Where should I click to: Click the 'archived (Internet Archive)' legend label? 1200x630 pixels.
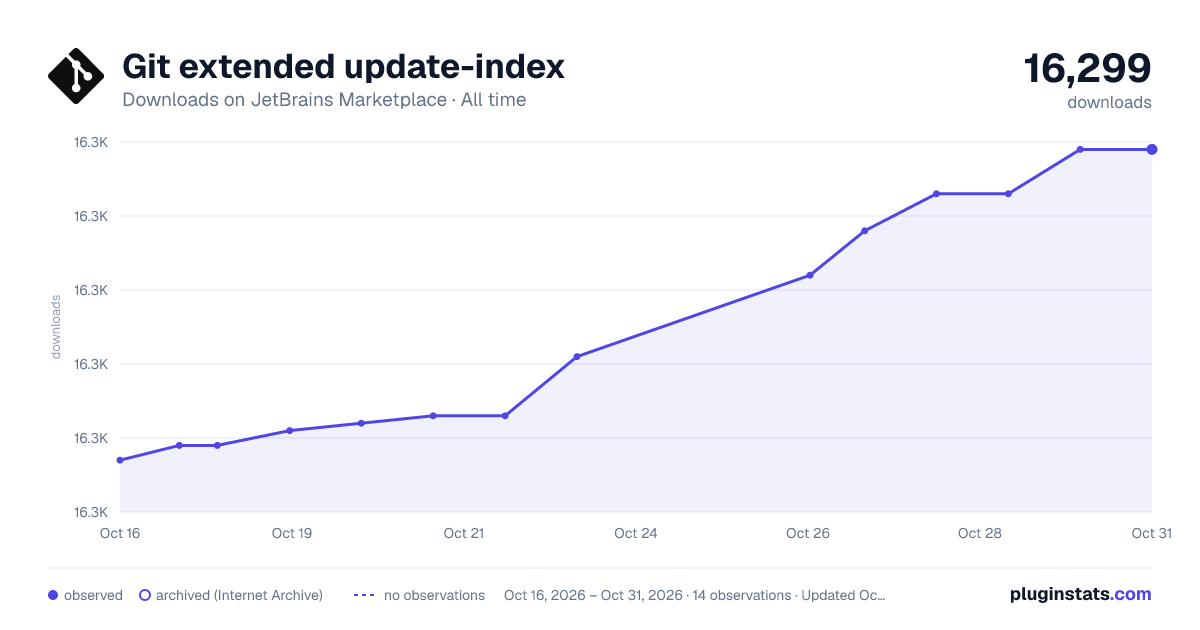pyautogui.click(x=239, y=595)
